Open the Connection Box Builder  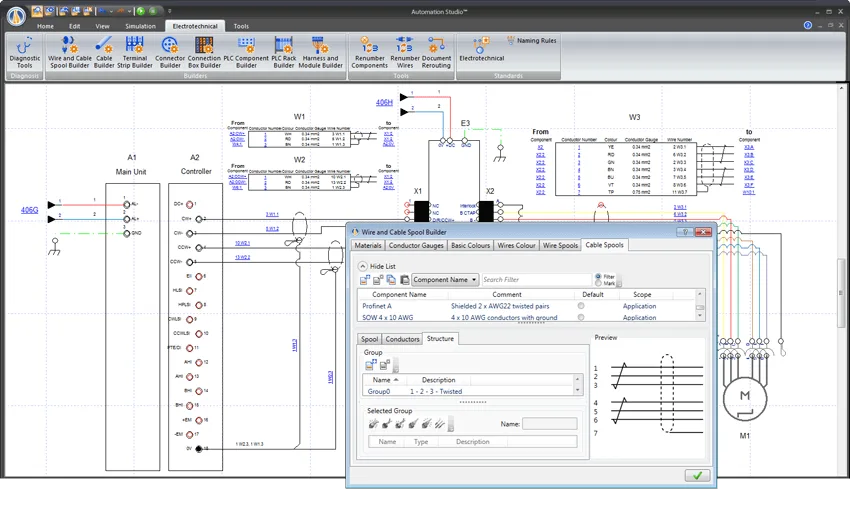point(204,53)
